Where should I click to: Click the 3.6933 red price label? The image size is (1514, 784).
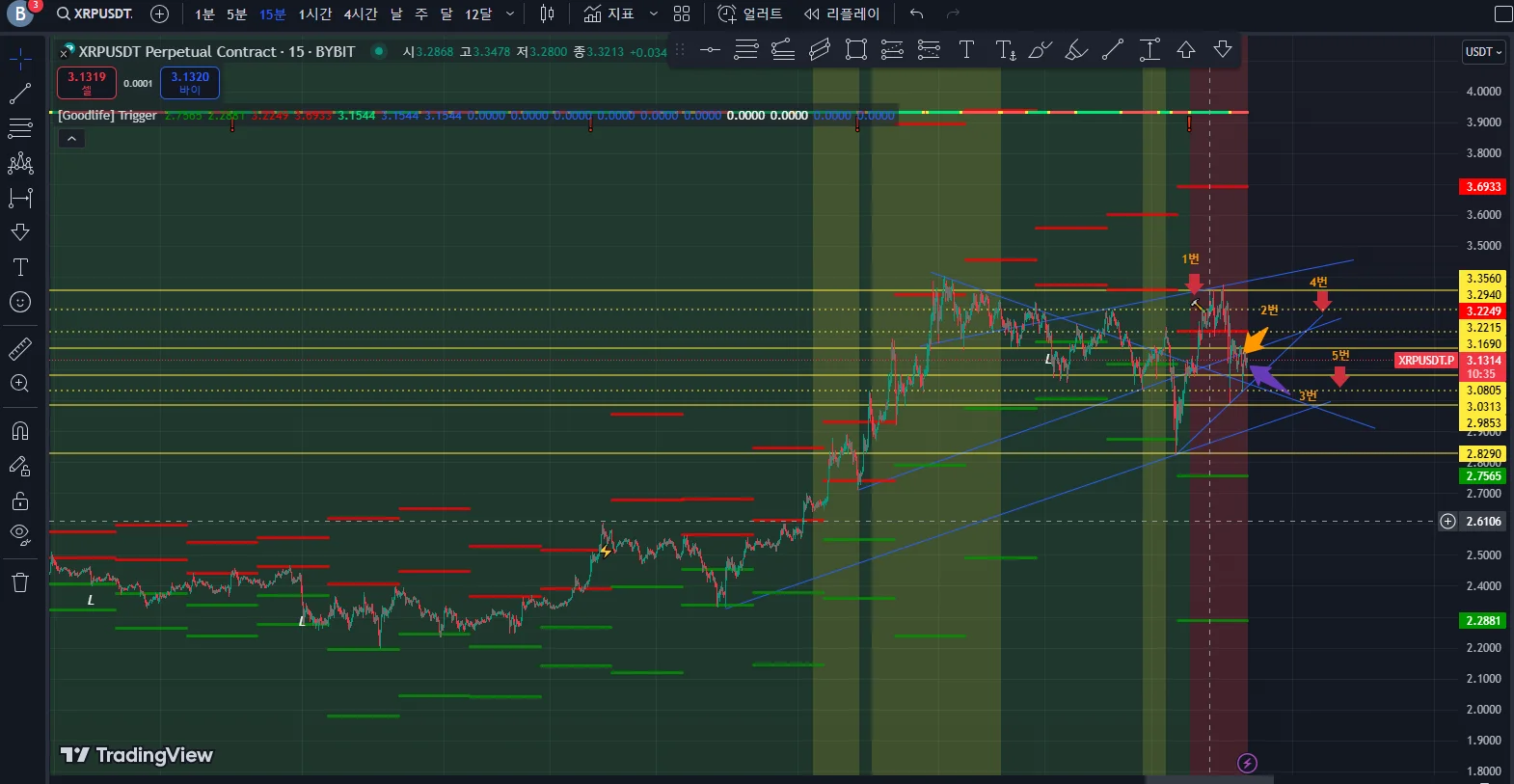(1483, 187)
